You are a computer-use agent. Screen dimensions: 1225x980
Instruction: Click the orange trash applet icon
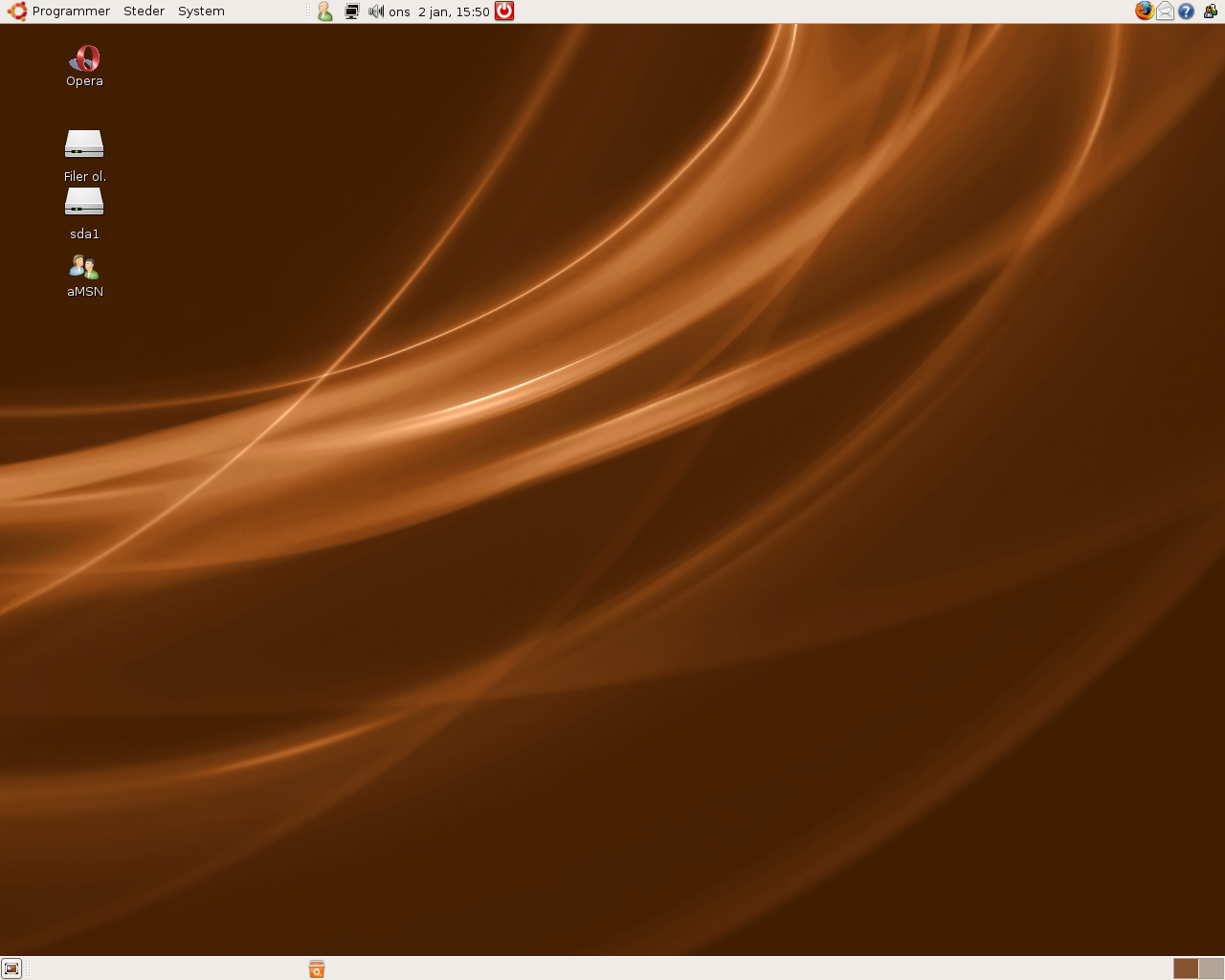(317, 969)
